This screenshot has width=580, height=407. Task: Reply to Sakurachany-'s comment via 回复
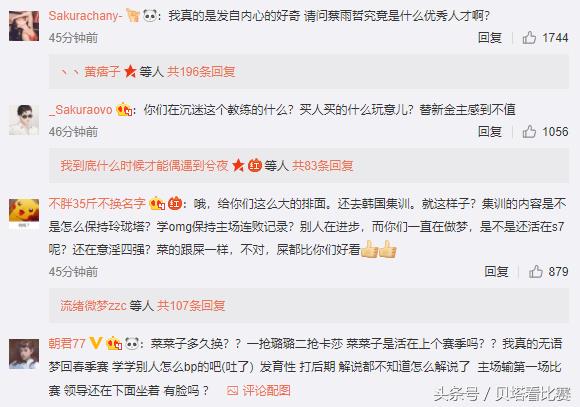pos(490,37)
